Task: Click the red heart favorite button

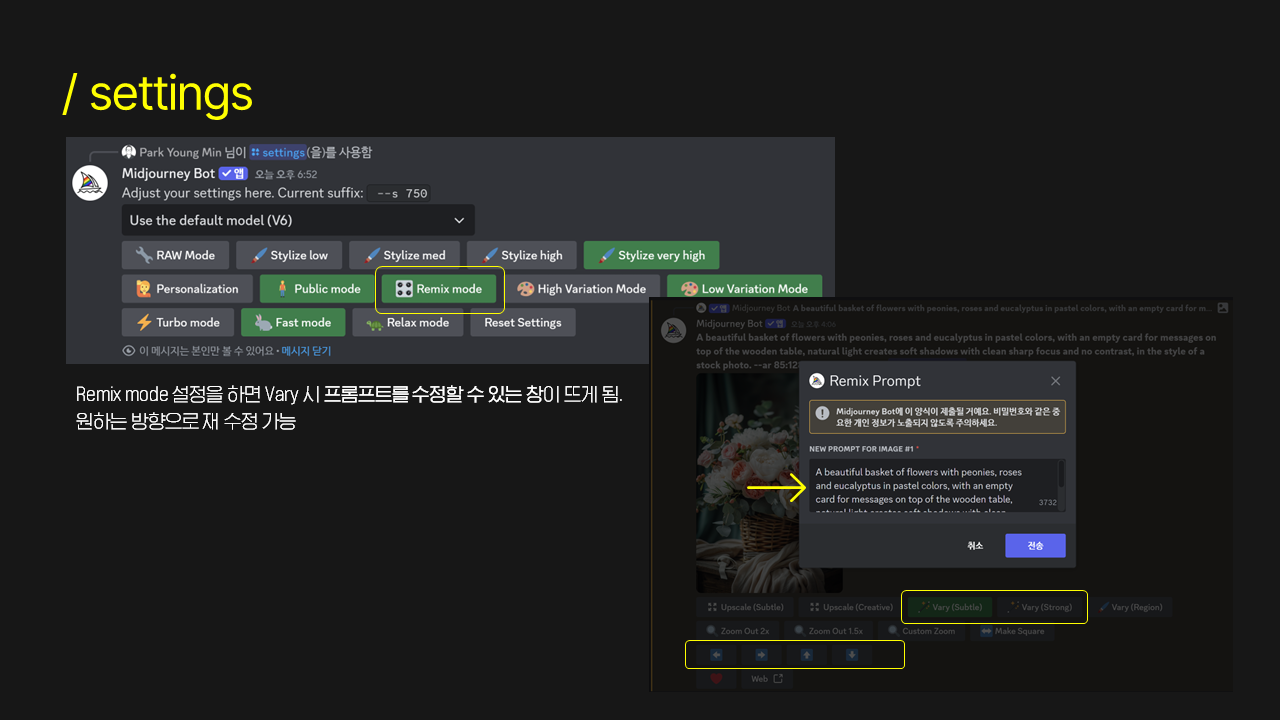Action: 716,679
